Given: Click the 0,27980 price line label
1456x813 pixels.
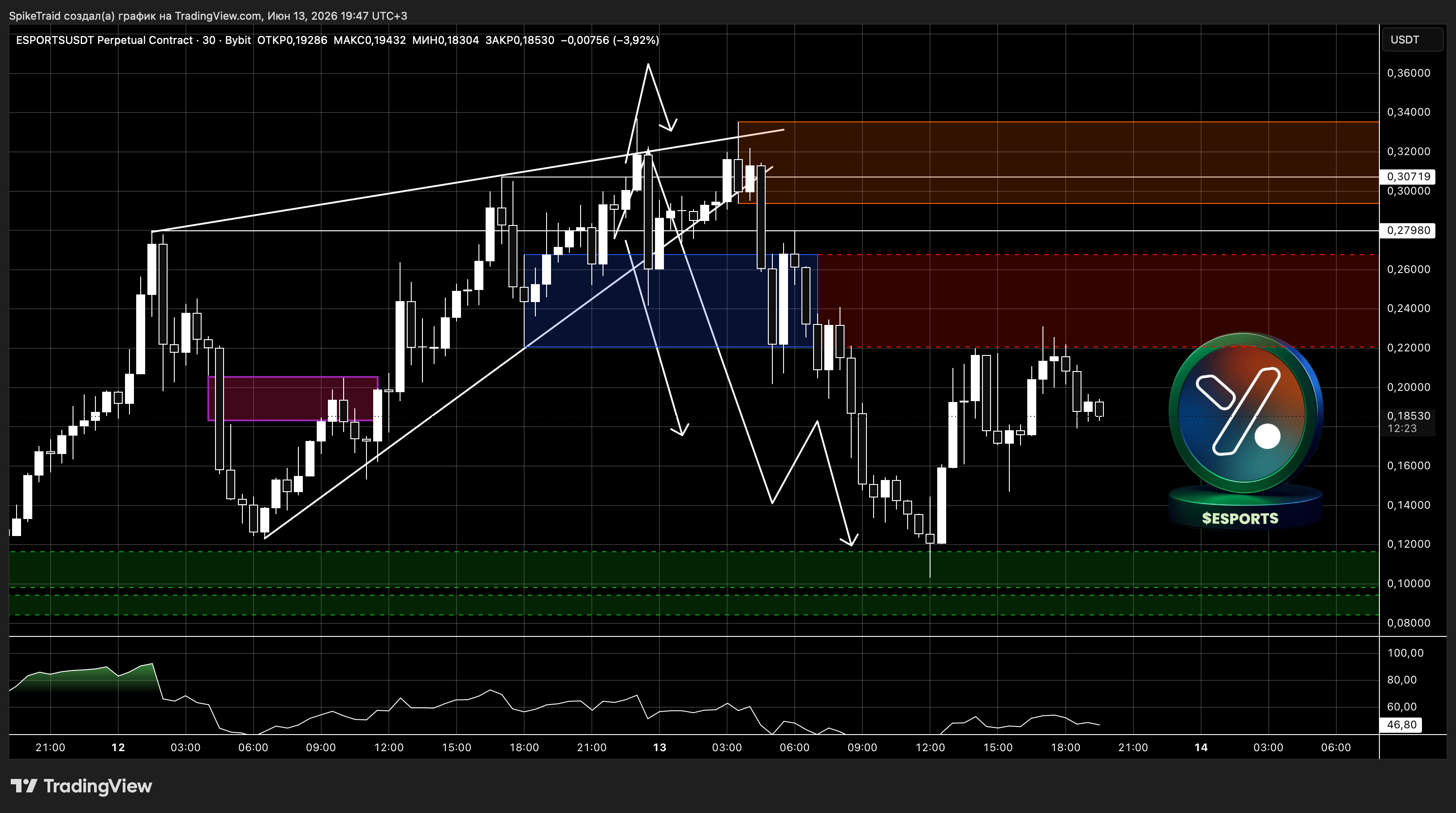Looking at the screenshot, I should tap(1408, 230).
